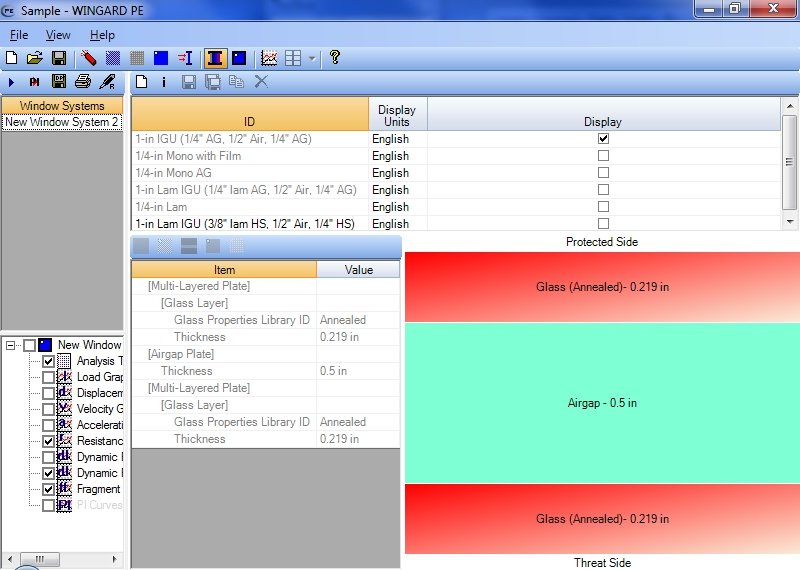Check the Load Graph tree checkbox

tap(48, 377)
